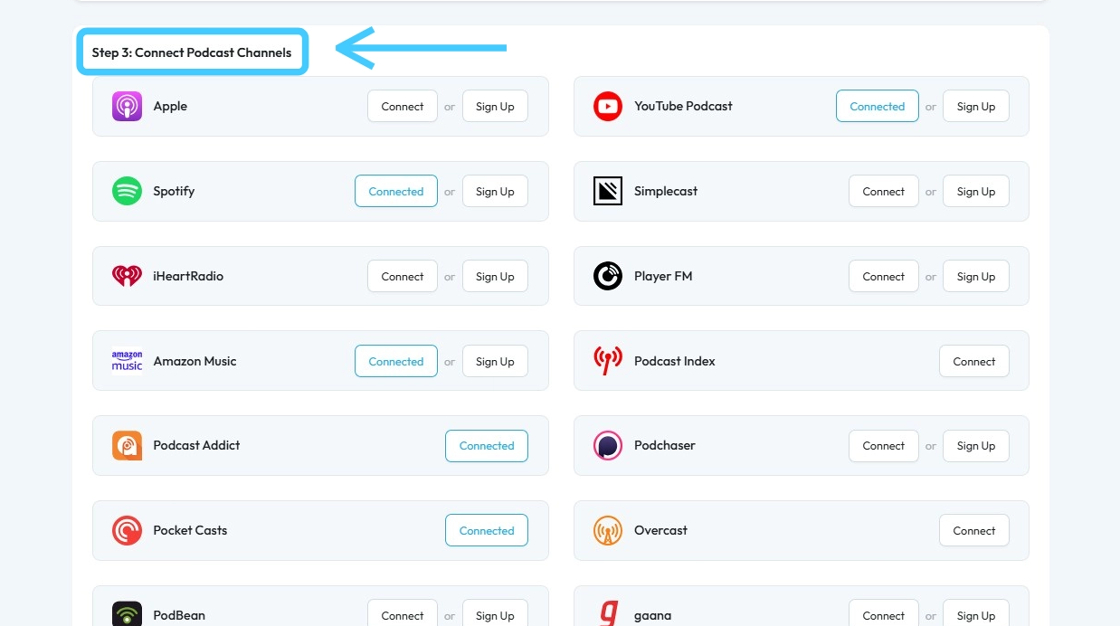Click the Podcast Addict label text

pyautogui.click(x=196, y=445)
